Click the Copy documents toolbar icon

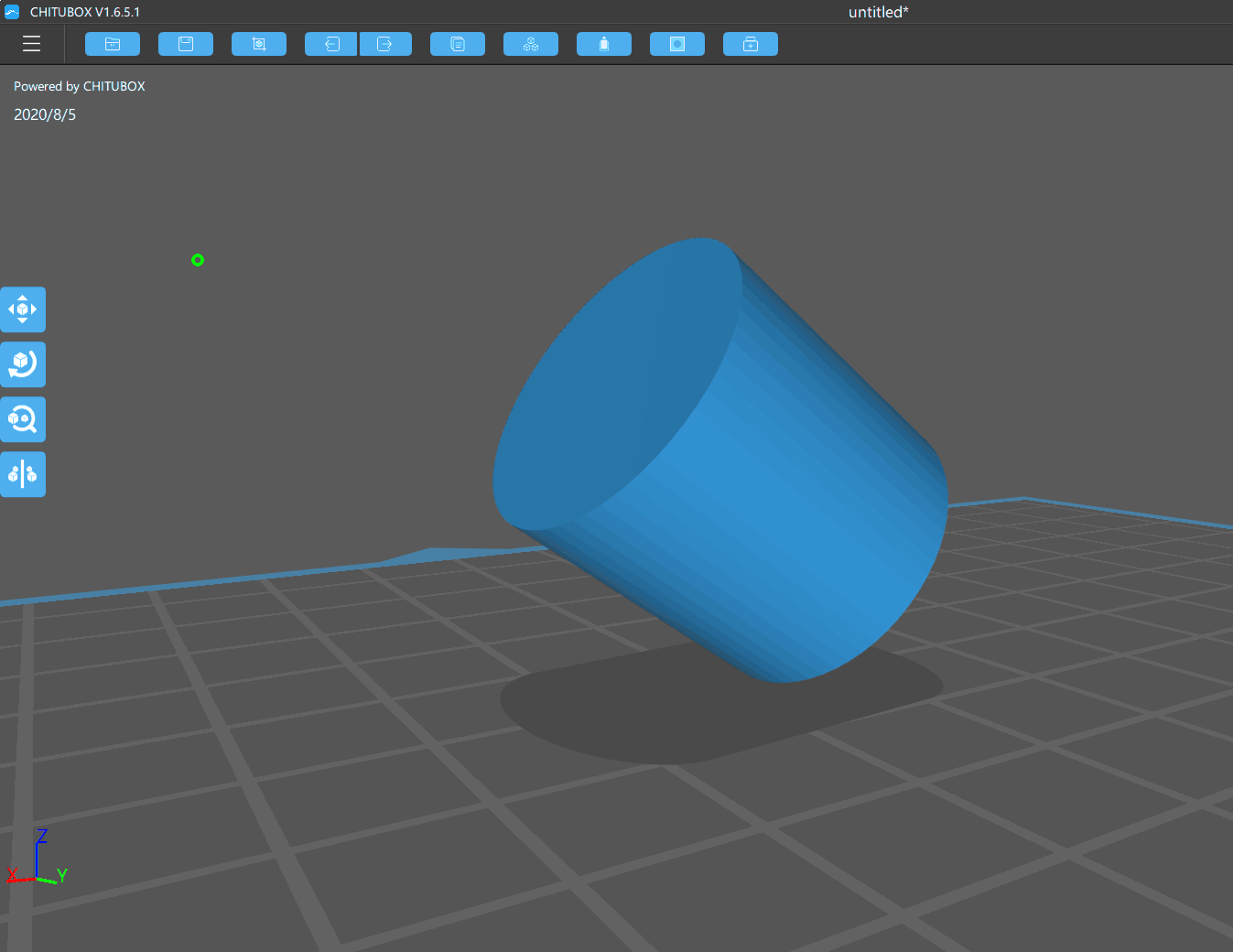(458, 44)
